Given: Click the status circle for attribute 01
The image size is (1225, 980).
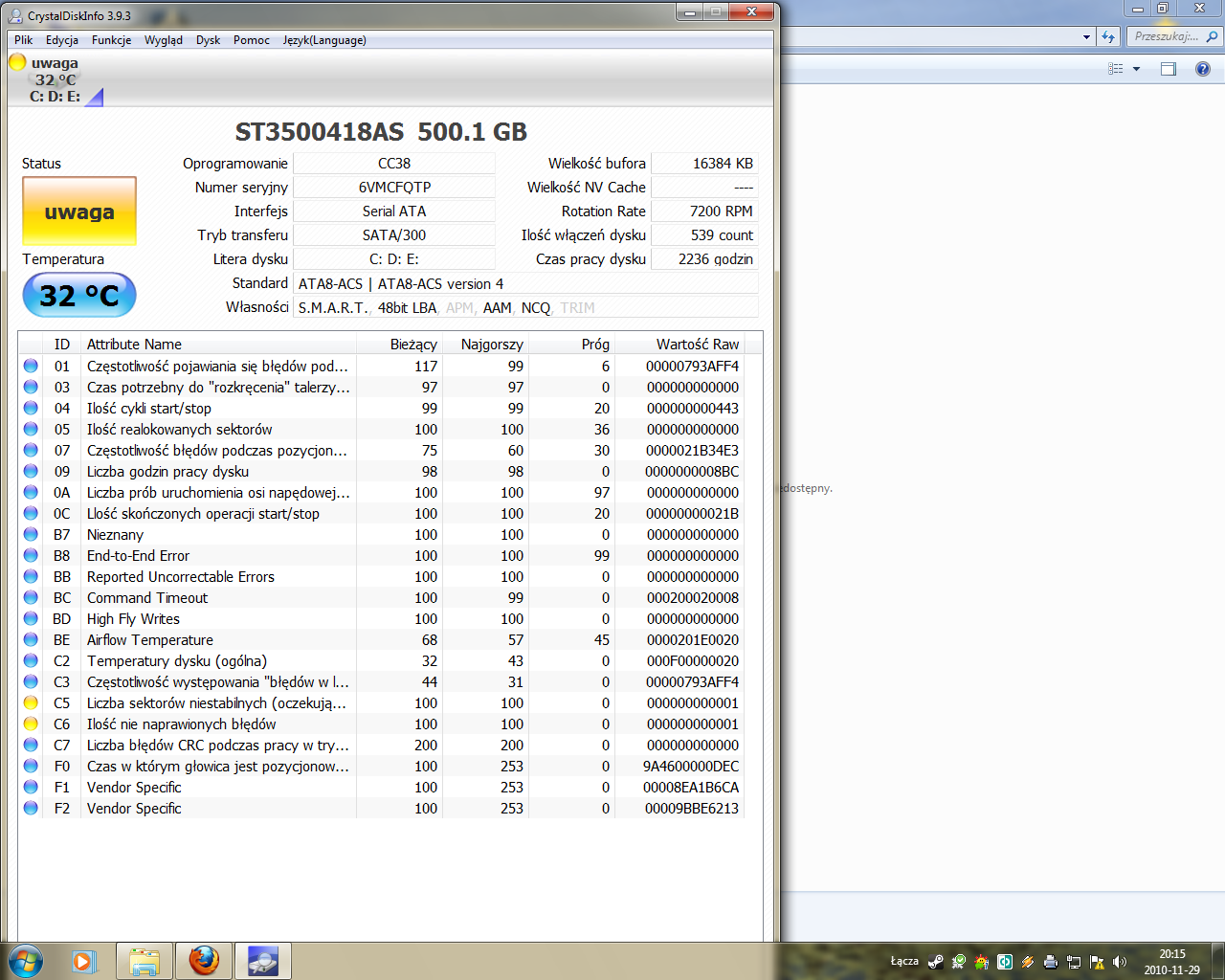Looking at the screenshot, I should coord(31,366).
